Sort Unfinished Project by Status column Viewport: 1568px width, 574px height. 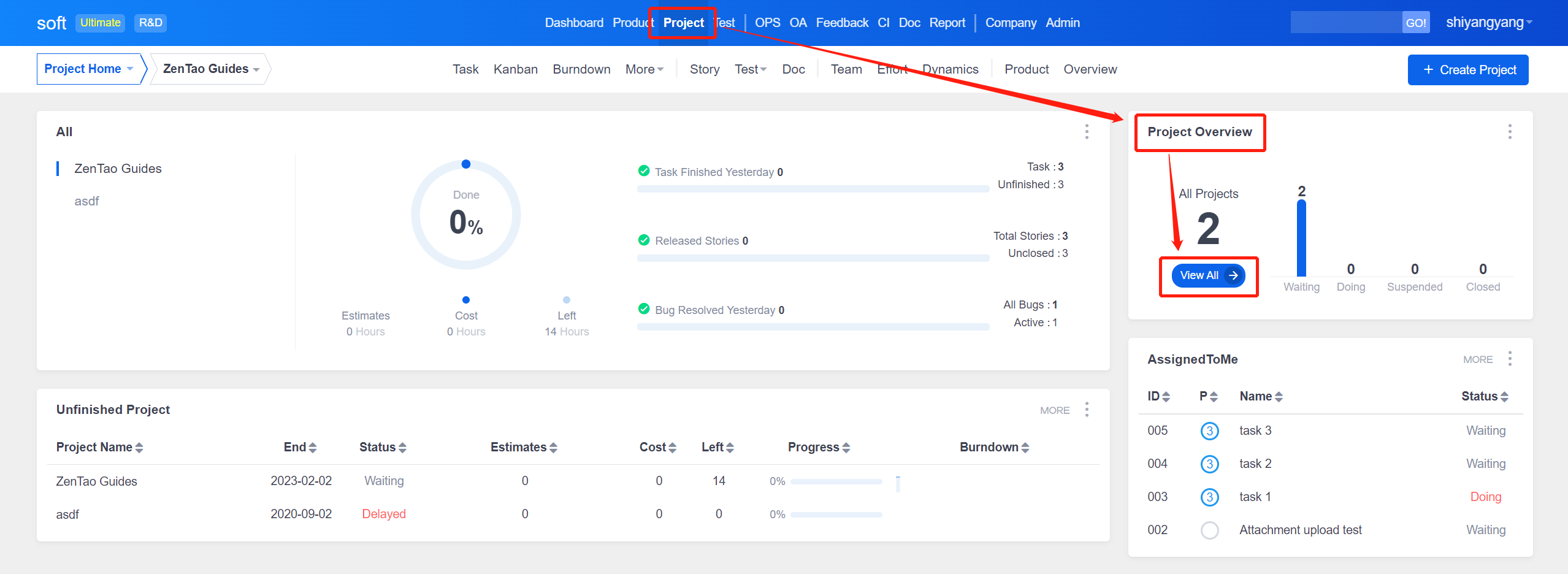383,448
